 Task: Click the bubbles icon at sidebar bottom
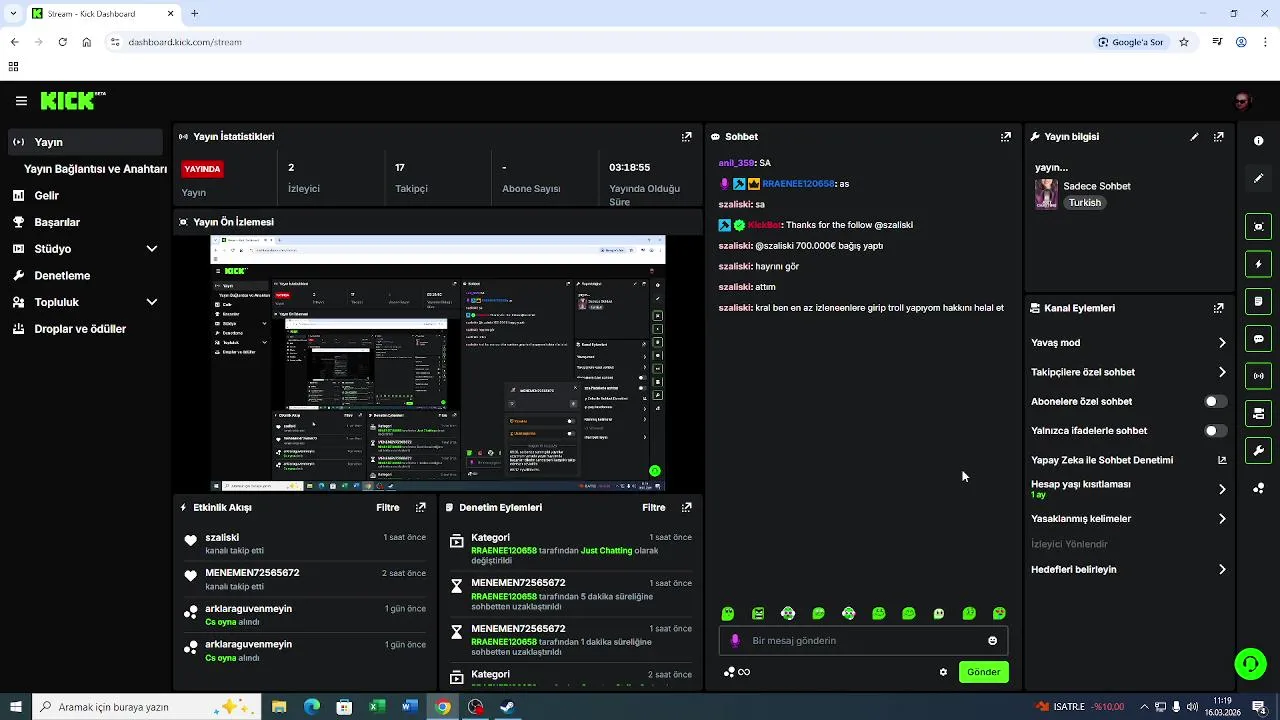[x=1258, y=488]
